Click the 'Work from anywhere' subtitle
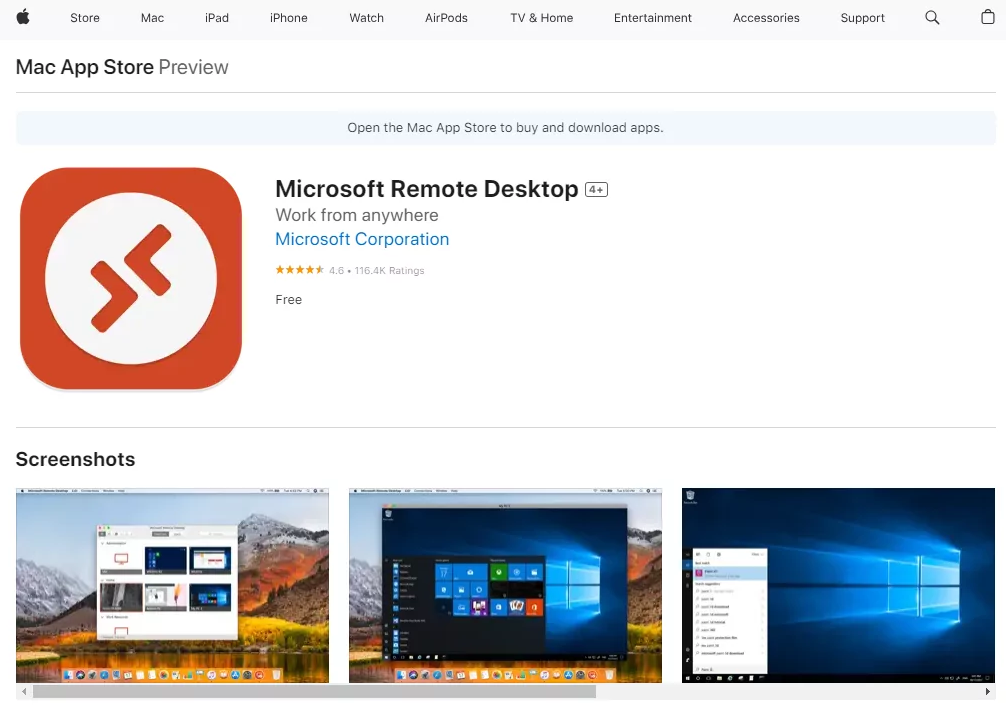The width and height of the screenshot is (1006, 706). tap(357, 215)
